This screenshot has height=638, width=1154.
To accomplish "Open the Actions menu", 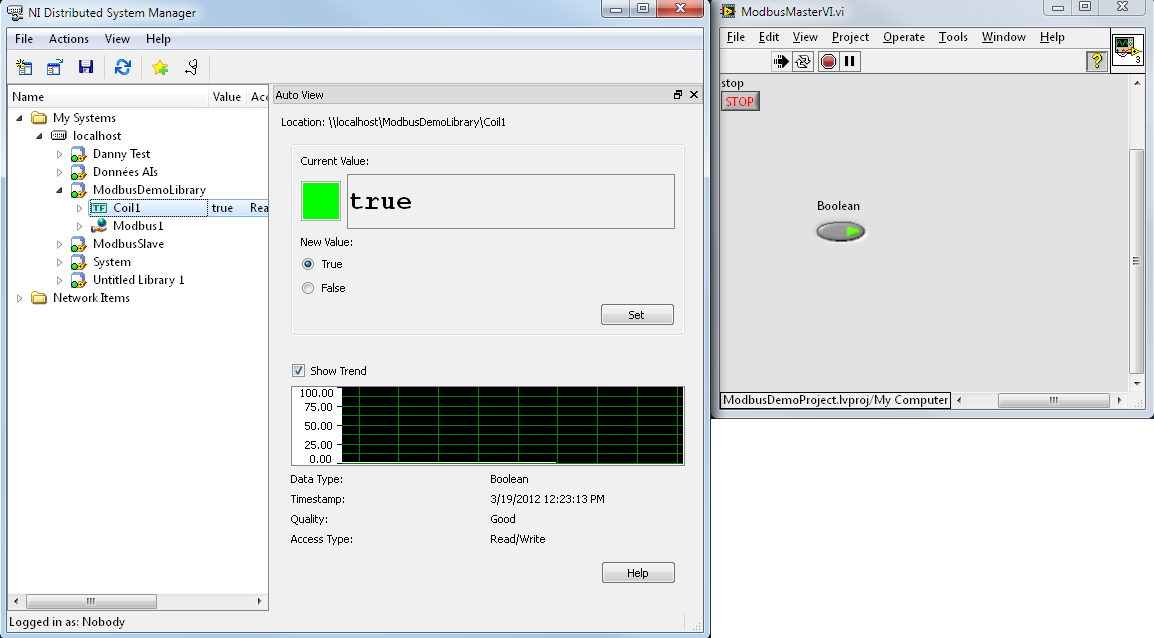I will [x=68, y=39].
